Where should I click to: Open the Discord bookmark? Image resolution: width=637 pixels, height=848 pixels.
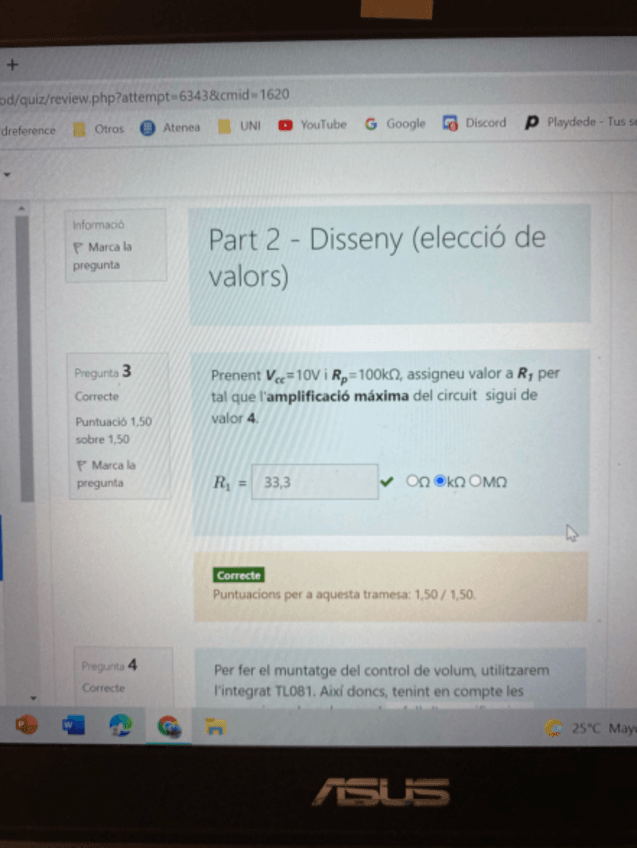474,123
